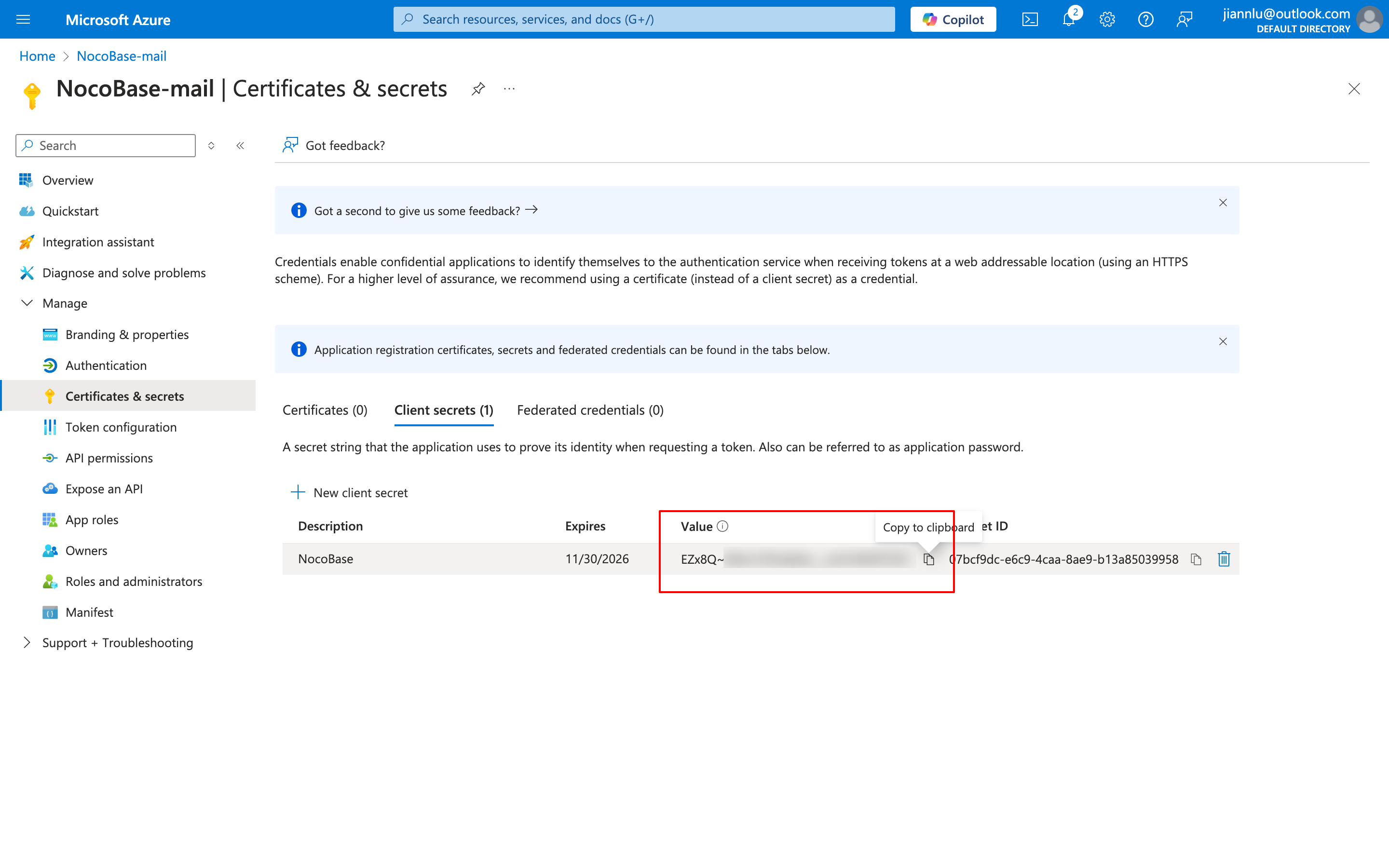Open the hamburger portal menu

23,19
